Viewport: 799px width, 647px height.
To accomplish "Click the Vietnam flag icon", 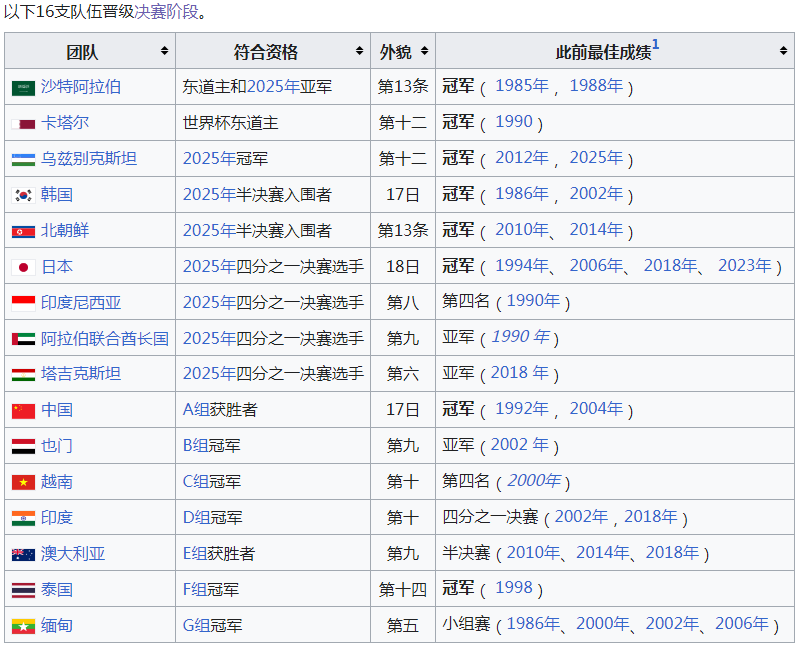I will coord(23,482).
